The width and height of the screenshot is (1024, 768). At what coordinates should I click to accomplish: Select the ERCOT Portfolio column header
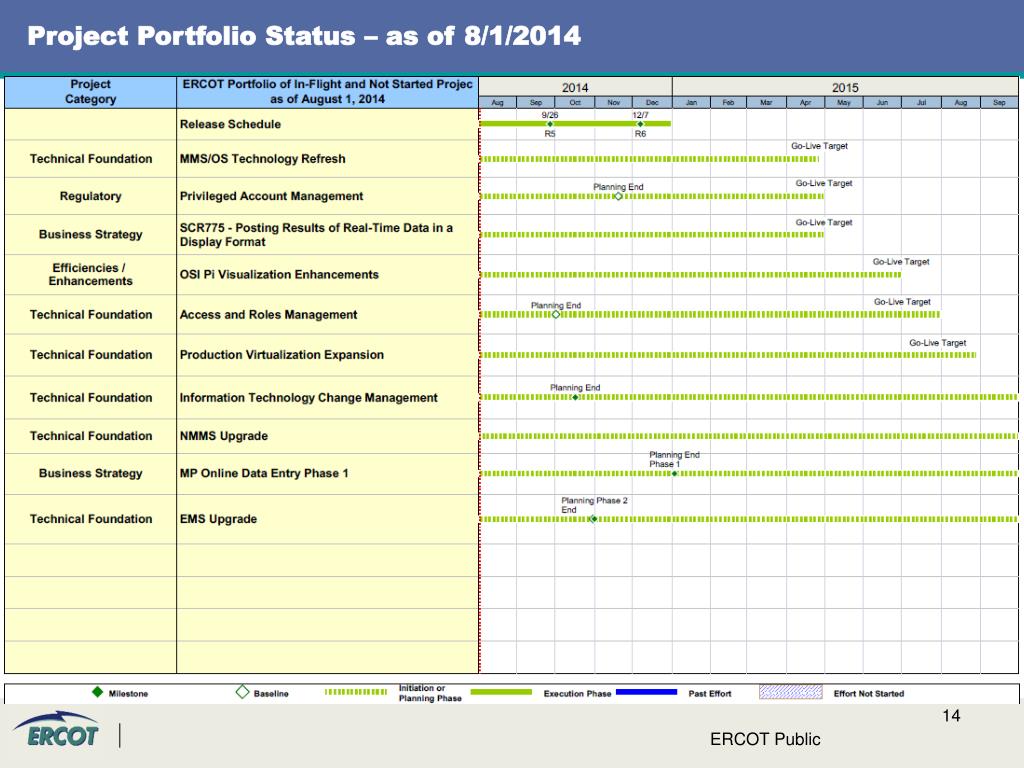tap(327, 92)
